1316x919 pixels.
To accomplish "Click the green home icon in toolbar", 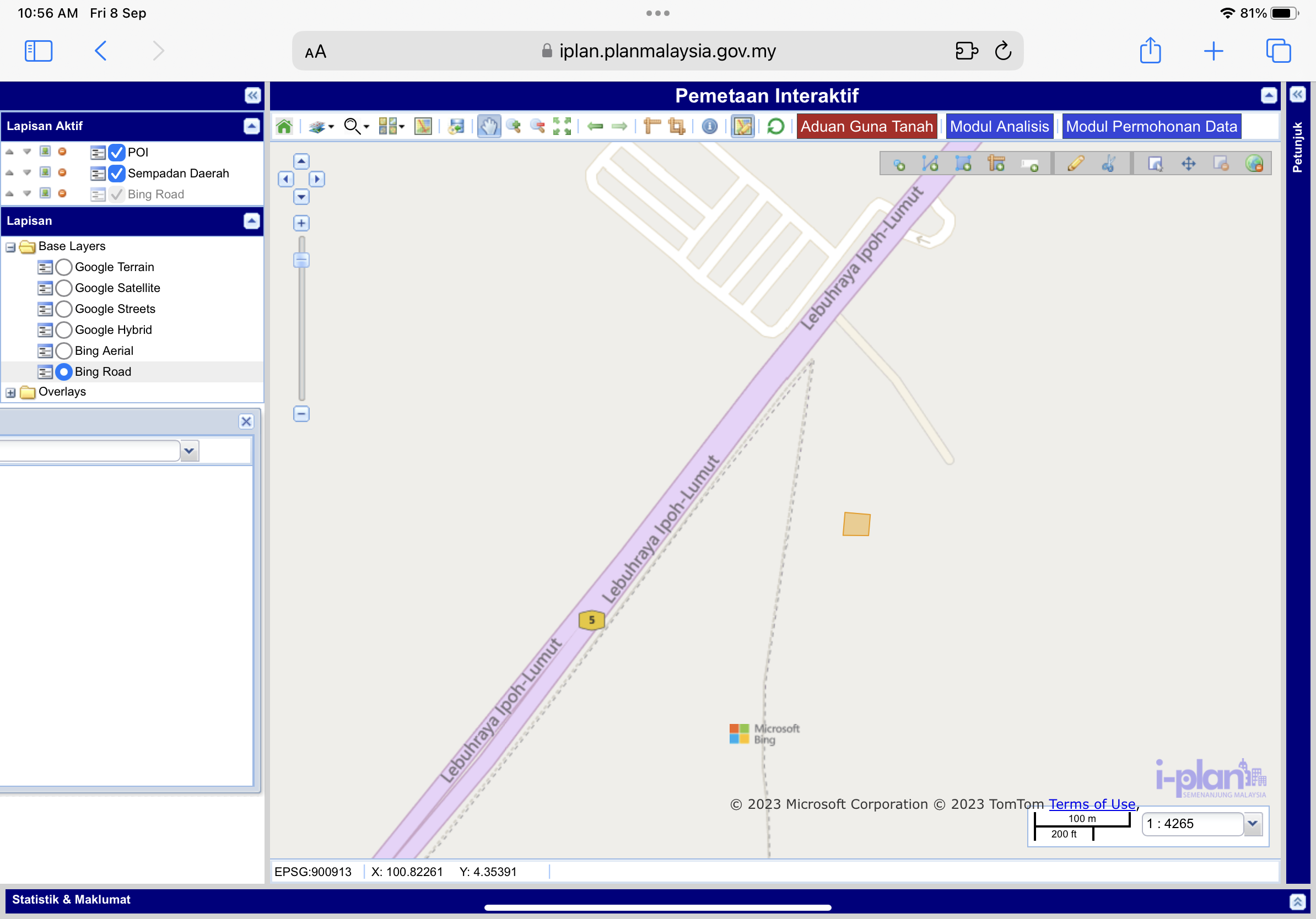I will coord(284,126).
